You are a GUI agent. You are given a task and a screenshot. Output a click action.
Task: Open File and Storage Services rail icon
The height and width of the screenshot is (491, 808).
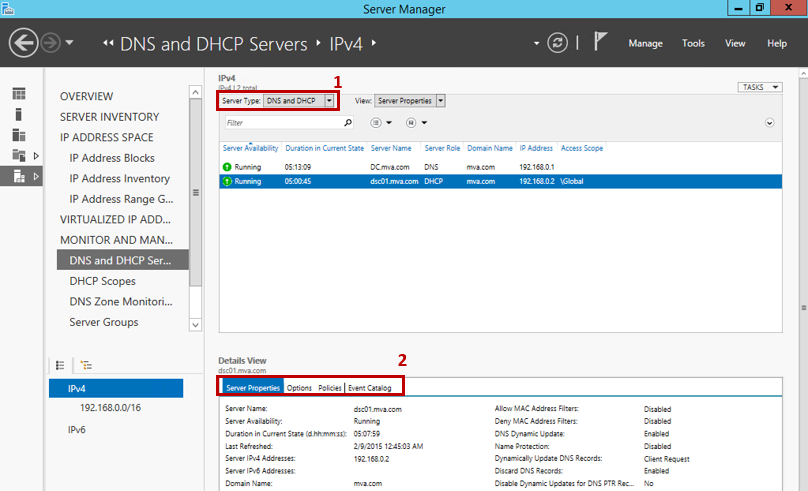tap(19, 155)
